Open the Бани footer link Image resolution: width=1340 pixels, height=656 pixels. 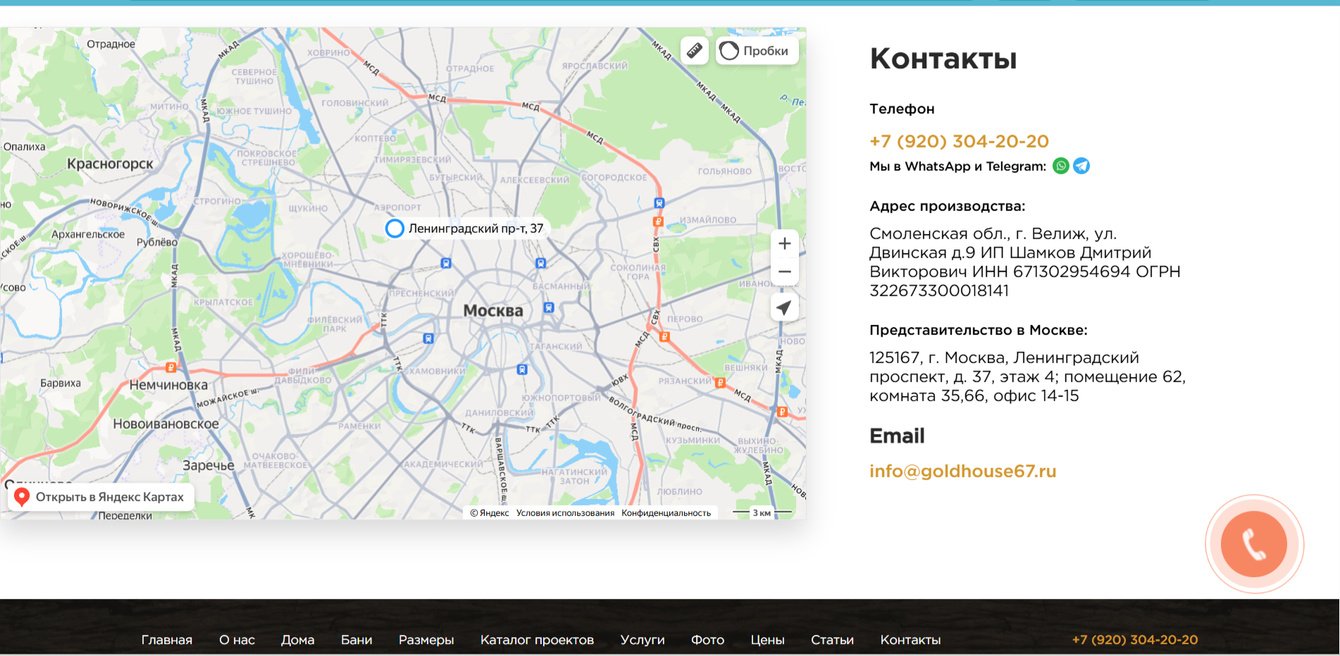(356, 640)
